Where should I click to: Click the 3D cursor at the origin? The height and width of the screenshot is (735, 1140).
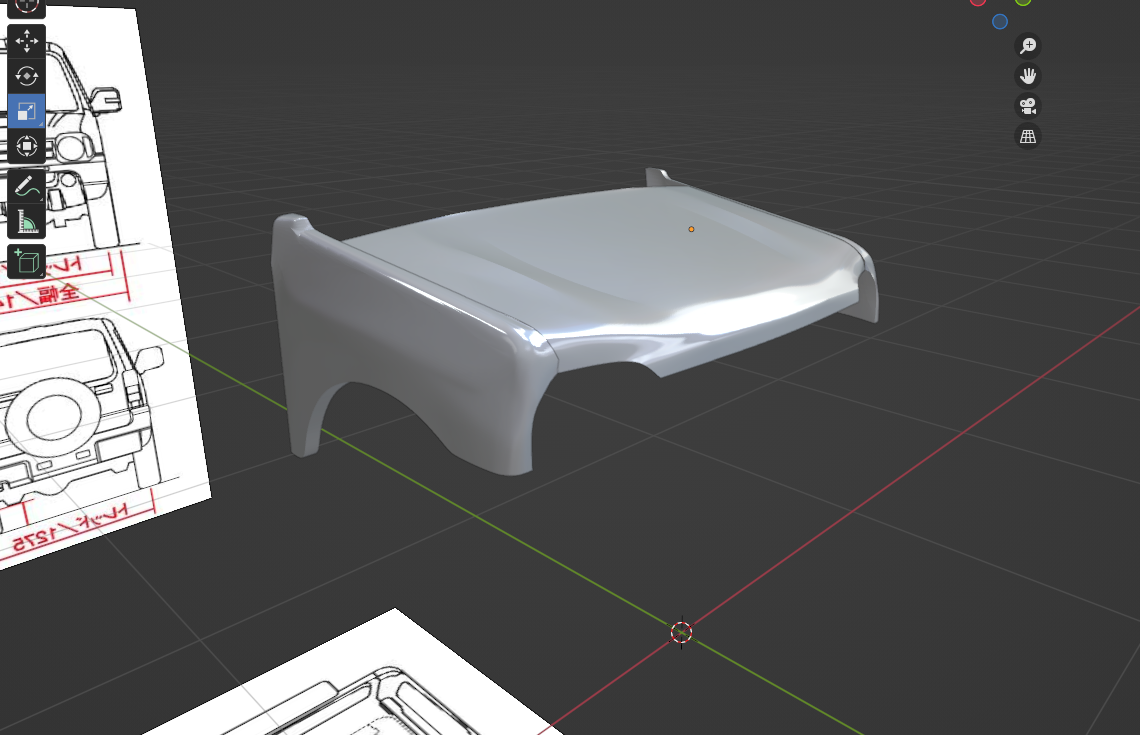pos(681,632)
